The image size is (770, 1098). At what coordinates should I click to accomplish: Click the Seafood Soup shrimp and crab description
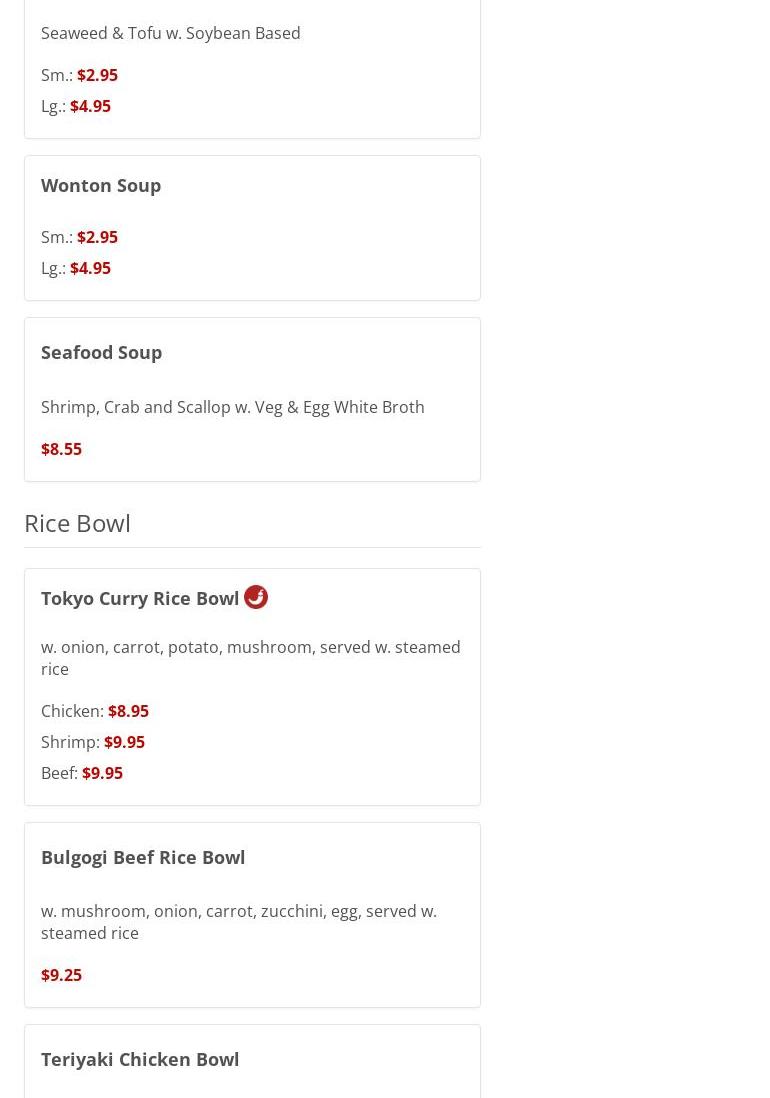coord(232,407)
